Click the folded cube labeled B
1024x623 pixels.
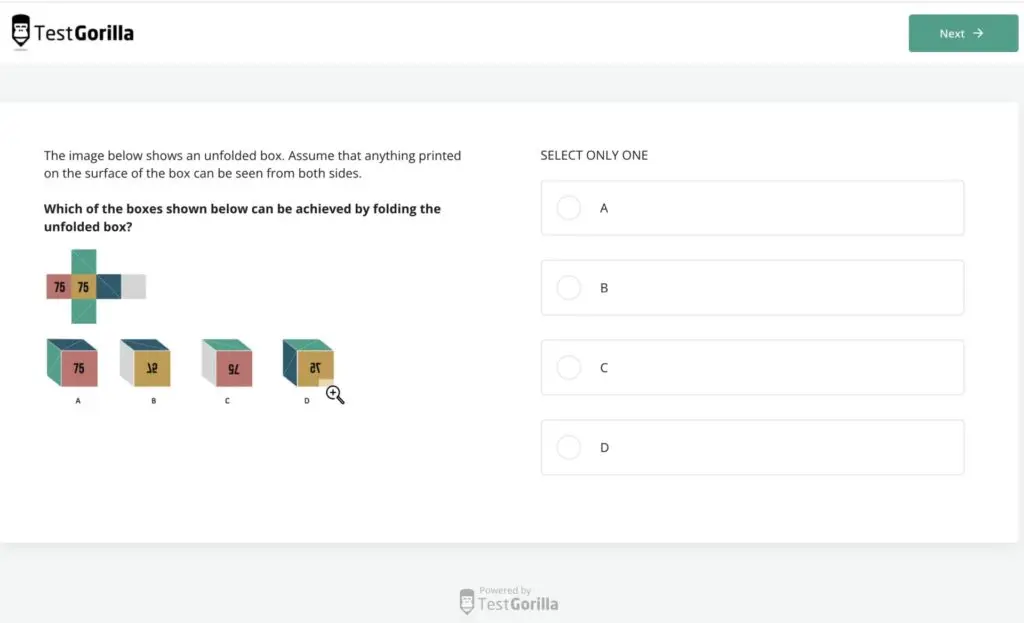tap(146, 362)
